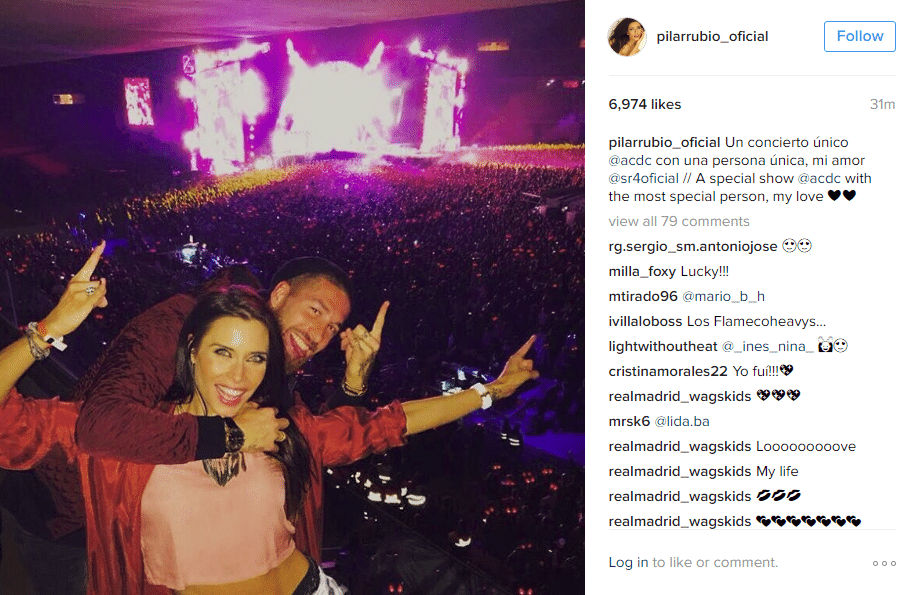The width and height of the screenshot is (901, 595).
Task: Click the Follow button
Action: (x=860, y=36)
